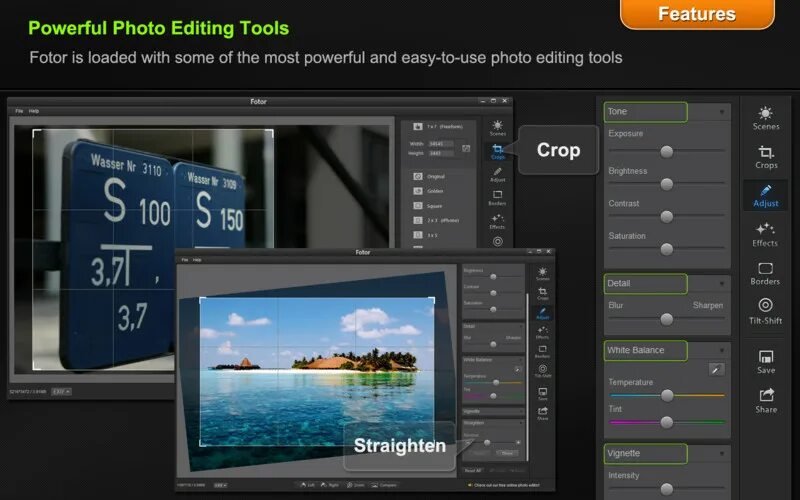
Task: Select Crop tool in the island-photo window
Action: pos(543,293)
